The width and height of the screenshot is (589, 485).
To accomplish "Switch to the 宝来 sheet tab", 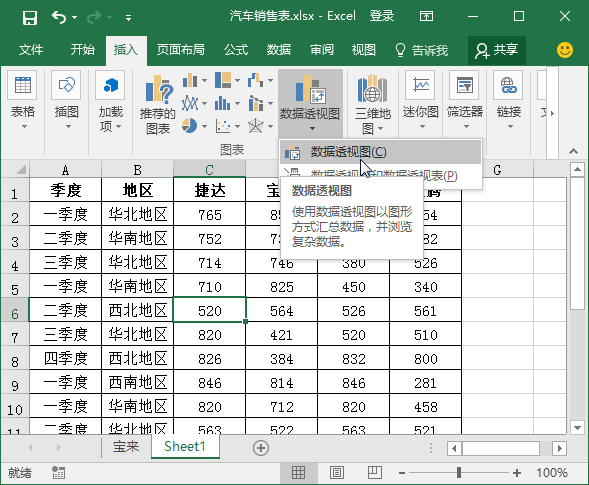I will 126,446.
